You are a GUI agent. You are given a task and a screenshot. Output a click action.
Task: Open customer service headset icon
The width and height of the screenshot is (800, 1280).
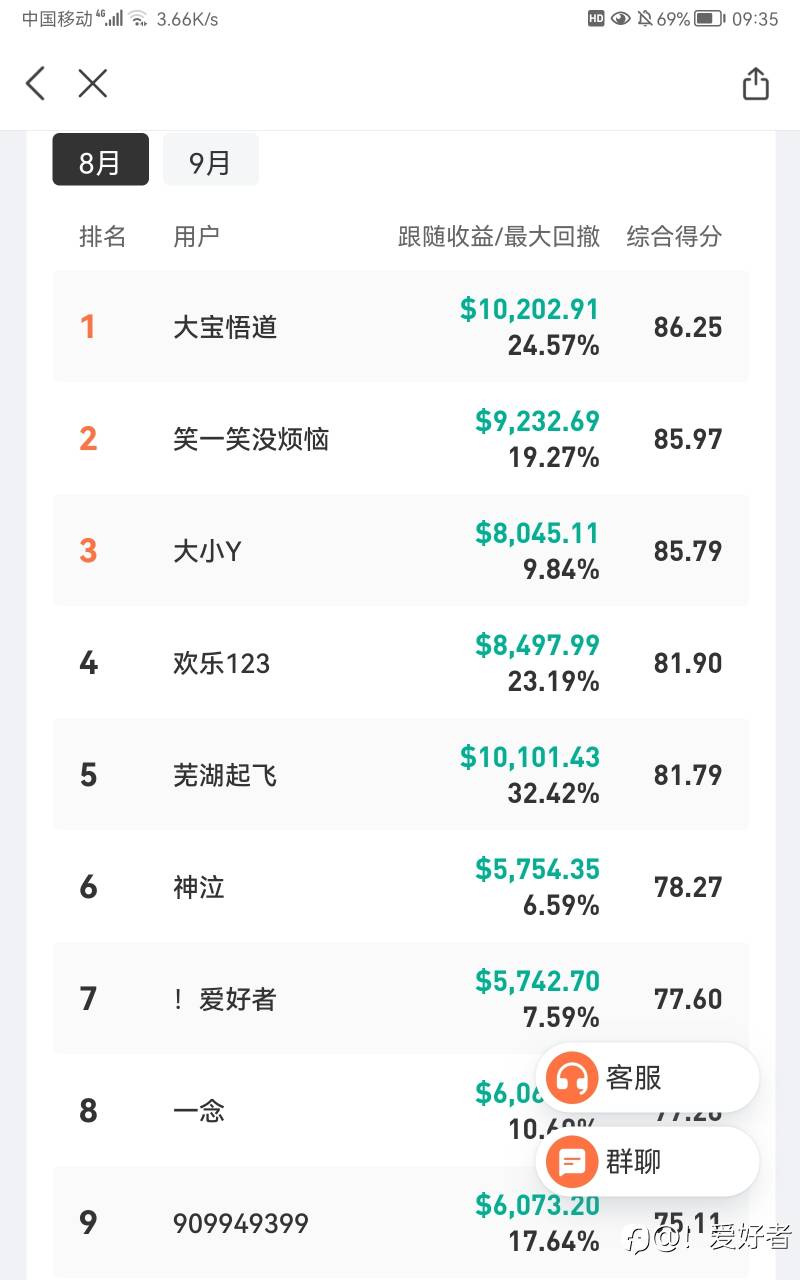pos(572,1078)
